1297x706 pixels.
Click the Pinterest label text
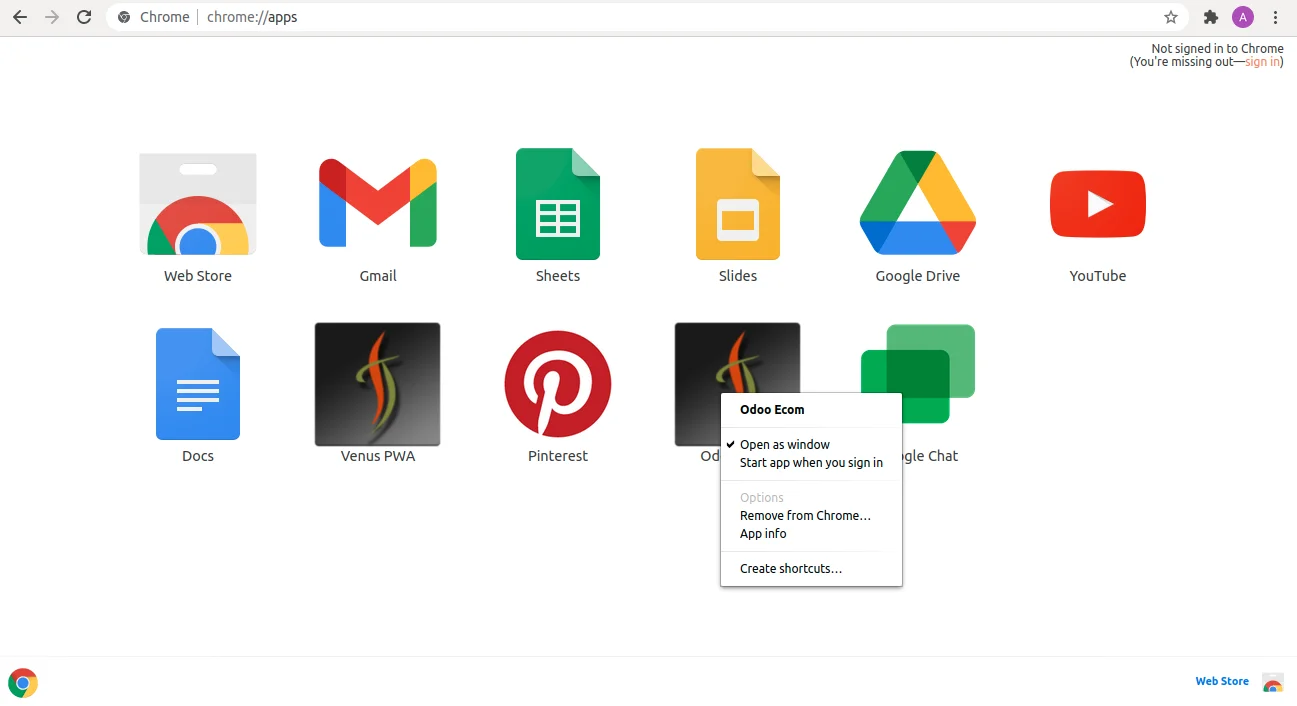pyautogui.click(x=558, y=456)
